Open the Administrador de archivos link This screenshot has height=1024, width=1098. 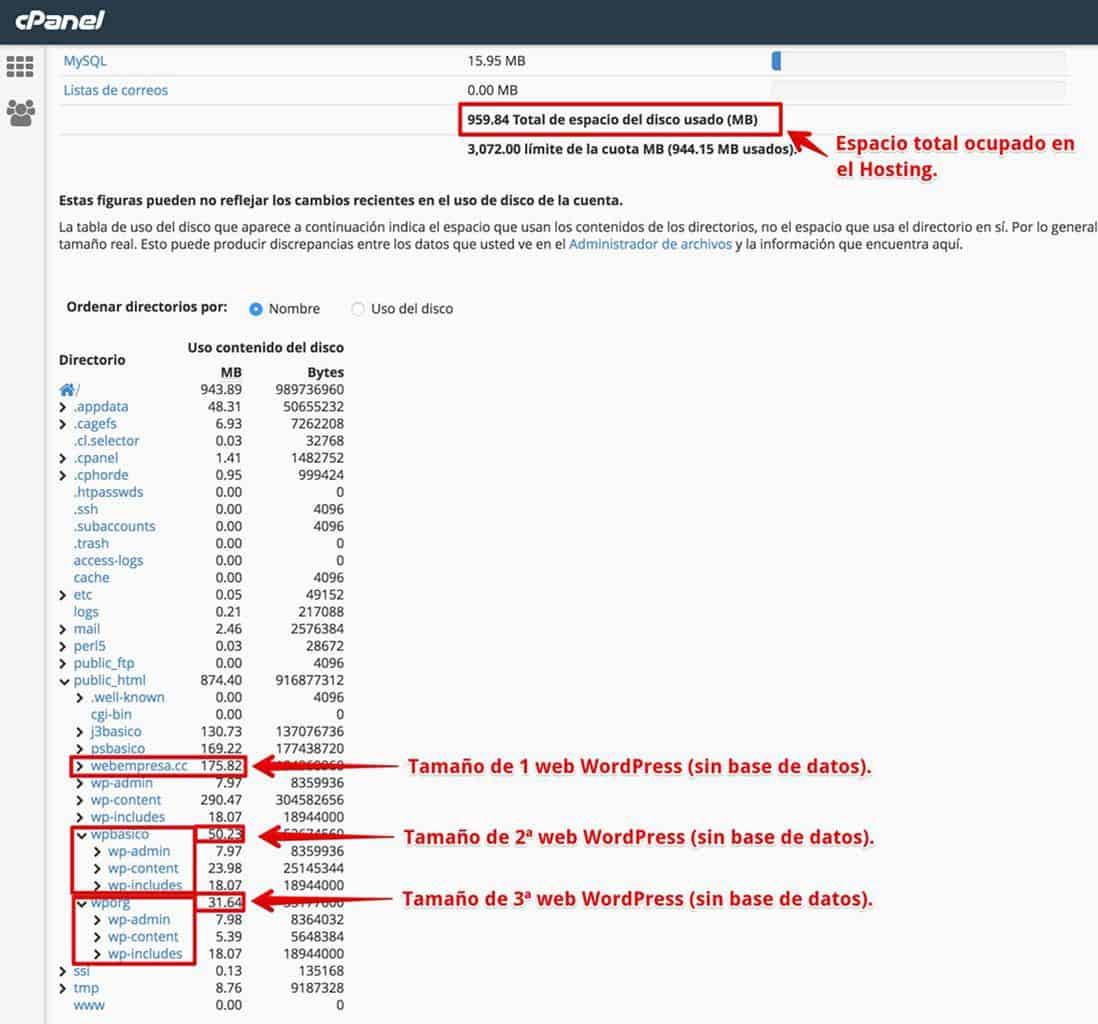coord(650,244)
